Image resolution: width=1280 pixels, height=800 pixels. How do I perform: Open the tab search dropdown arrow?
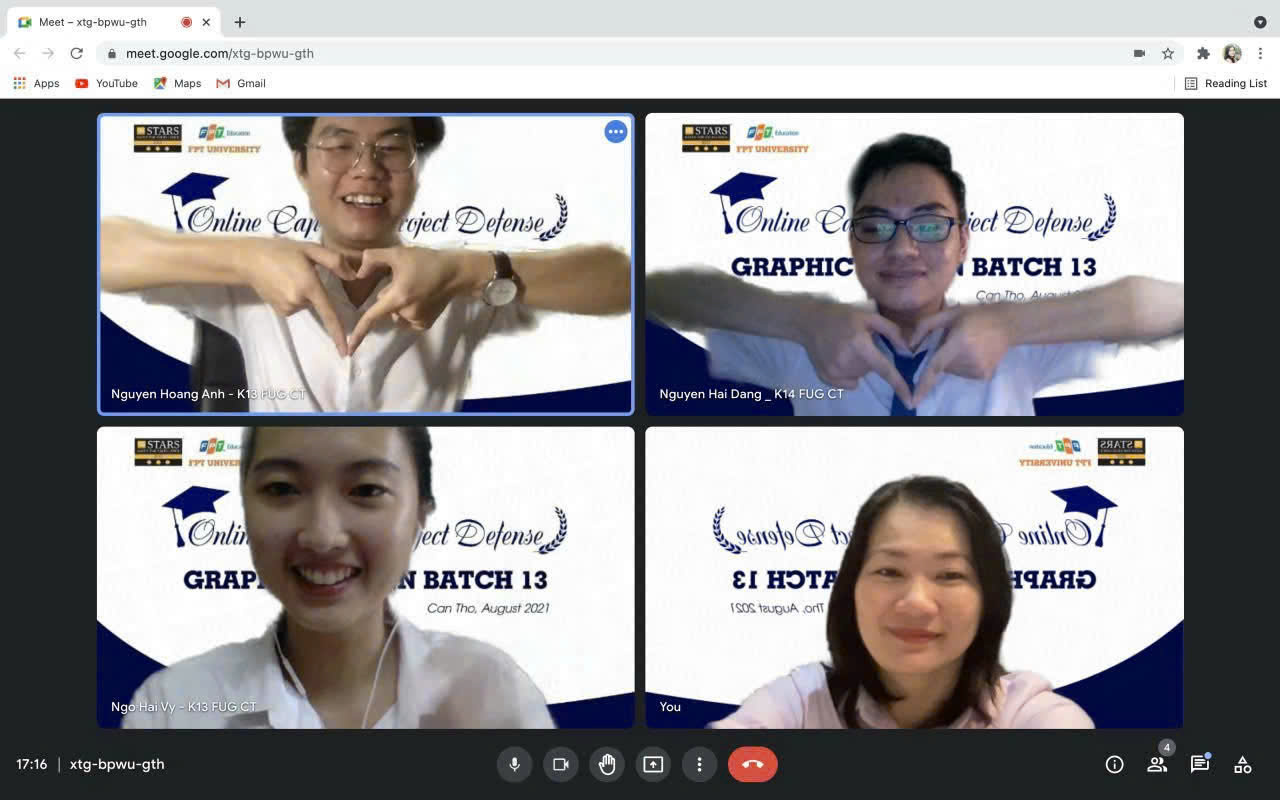click(x=1260, y=22)
